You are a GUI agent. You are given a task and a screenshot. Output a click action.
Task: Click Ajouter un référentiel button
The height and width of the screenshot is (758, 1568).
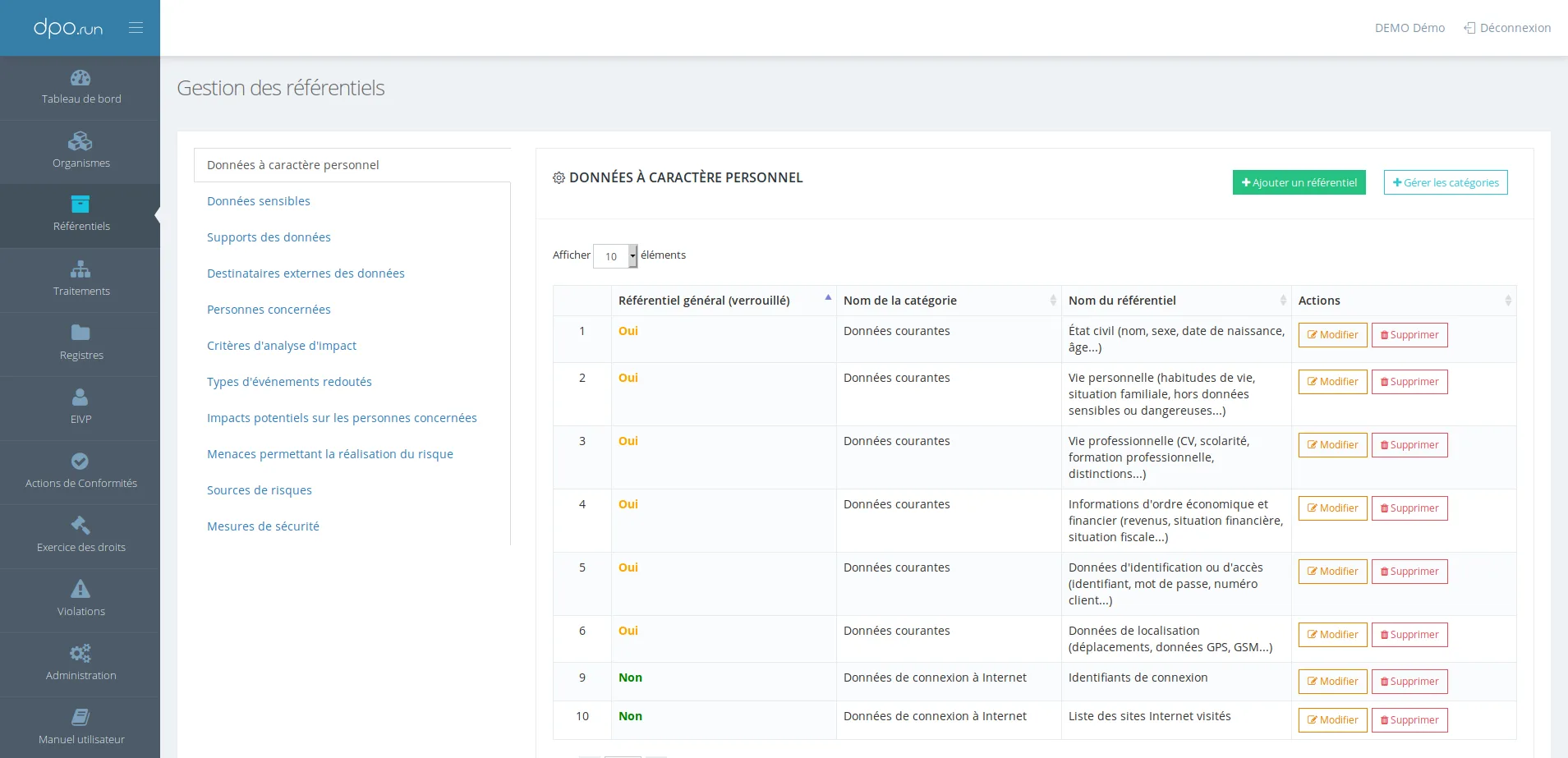pos(1299,182)
